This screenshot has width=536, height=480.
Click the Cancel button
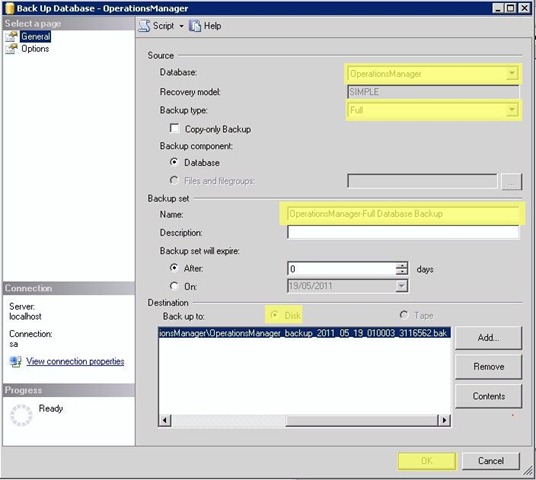pos(491,461)
